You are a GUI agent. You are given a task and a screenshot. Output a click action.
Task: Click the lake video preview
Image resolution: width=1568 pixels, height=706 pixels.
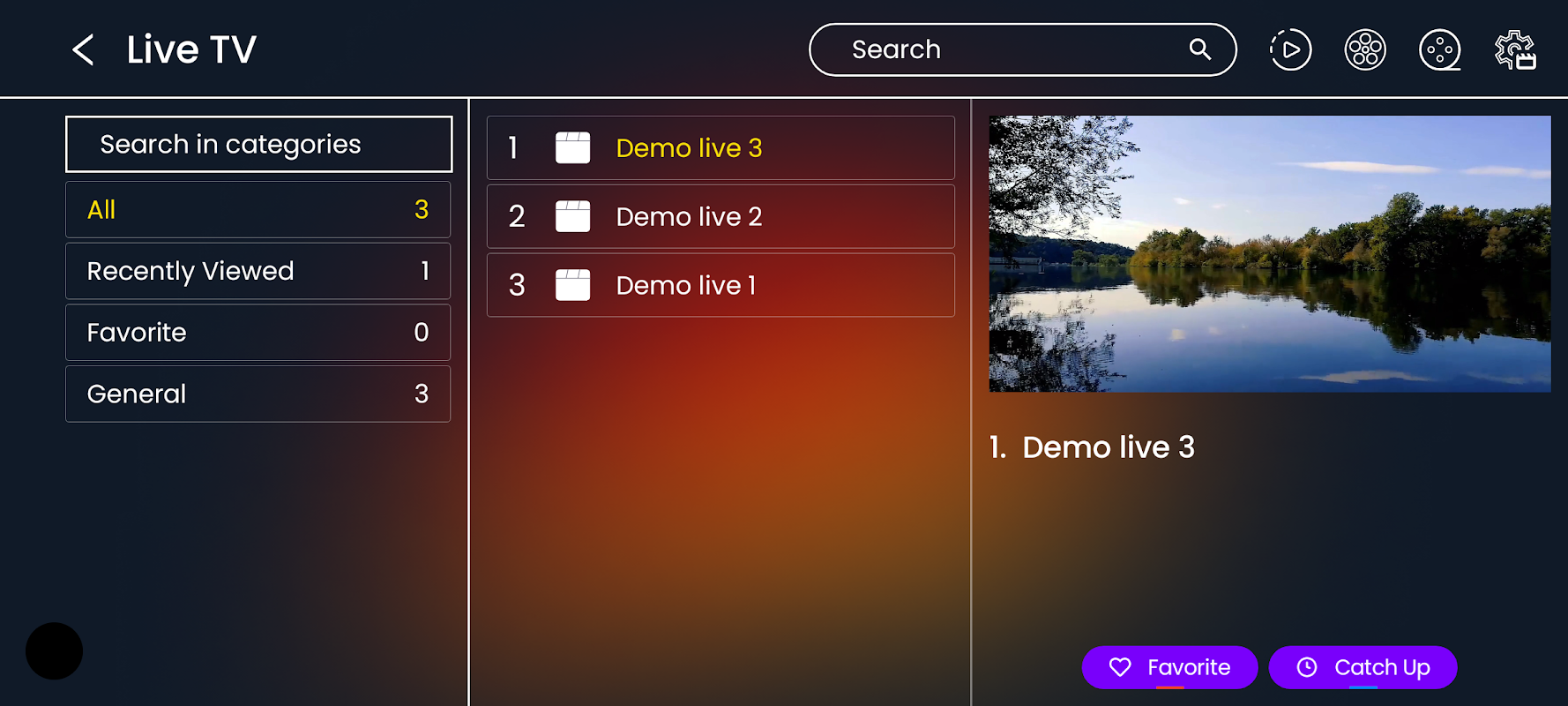click(x=1270, y=253)
